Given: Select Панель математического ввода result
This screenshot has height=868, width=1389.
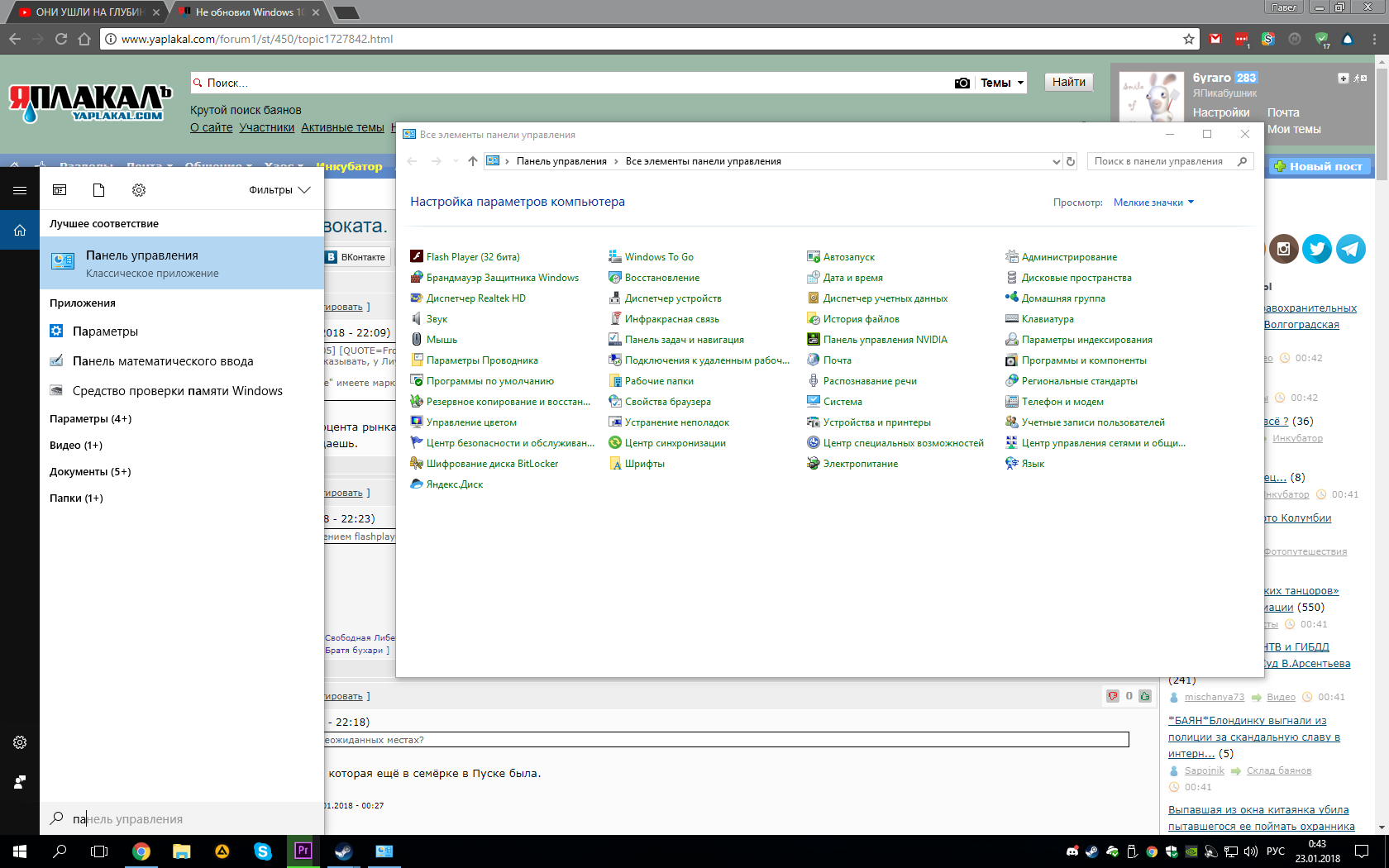Looking at the screenshot, I should point(182,361).
